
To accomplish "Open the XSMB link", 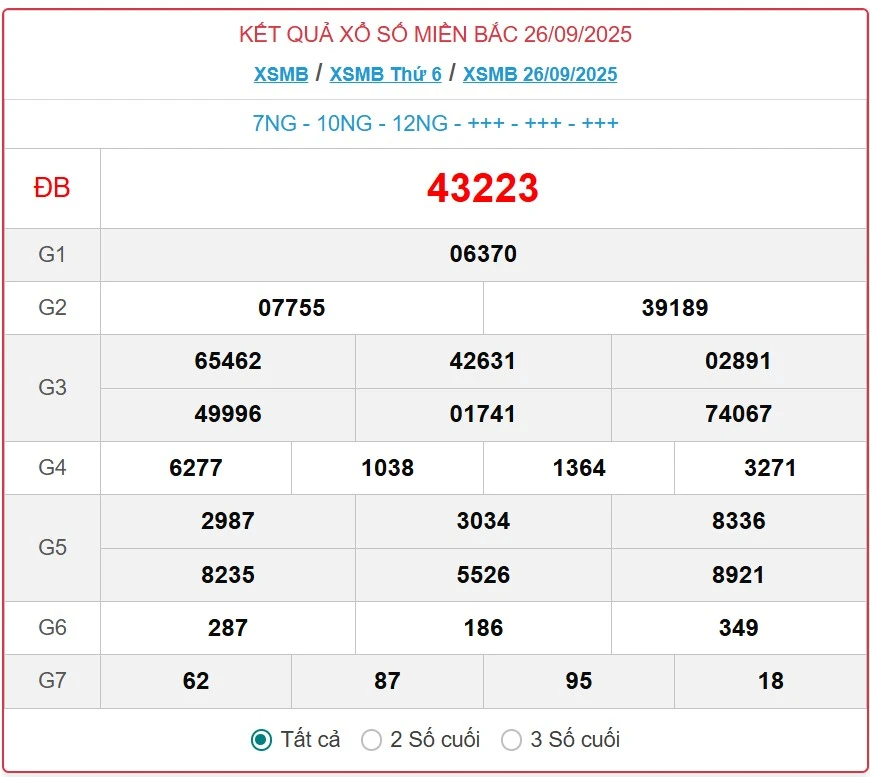I will pos(280,74).
